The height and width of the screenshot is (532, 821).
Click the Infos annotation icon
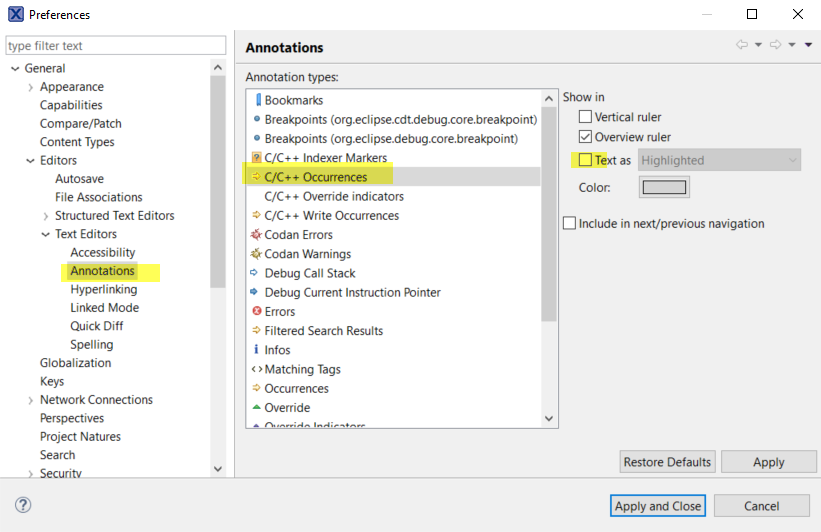[256, 350]
